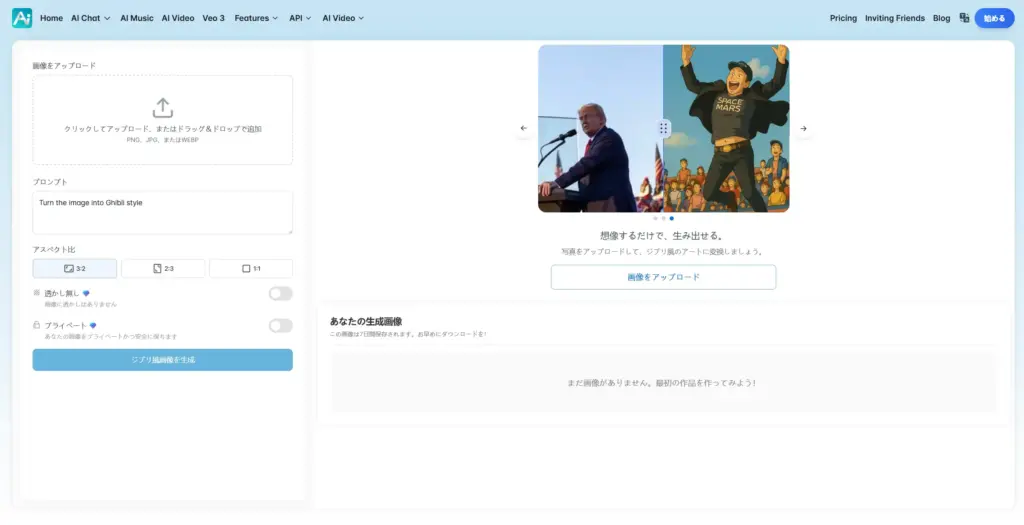
Task: Toggle the 透かし無し switch
Action: coord(281,294)
